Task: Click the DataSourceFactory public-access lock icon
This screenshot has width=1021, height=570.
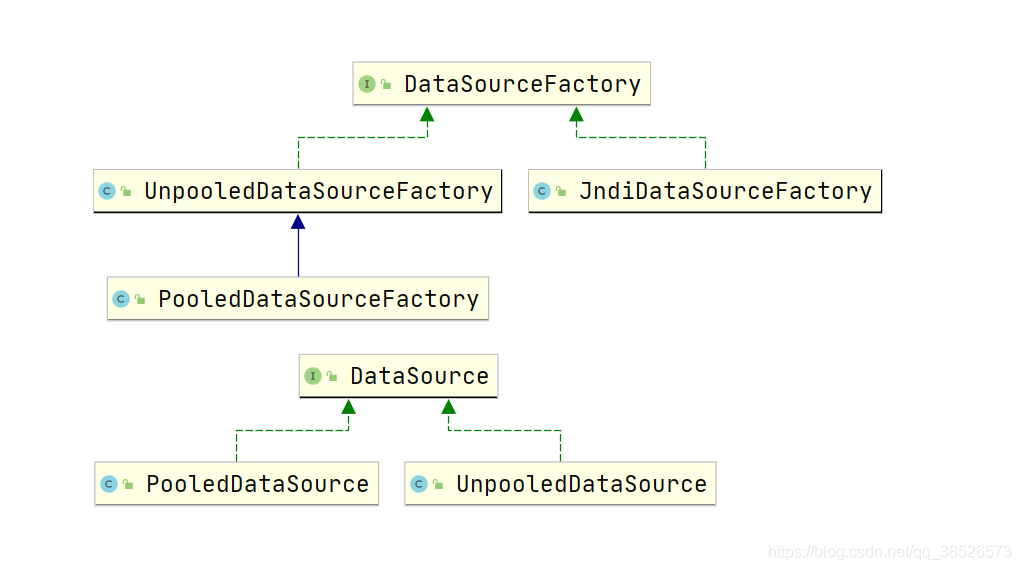Action: pyautogui.click(x=385, y=85)
